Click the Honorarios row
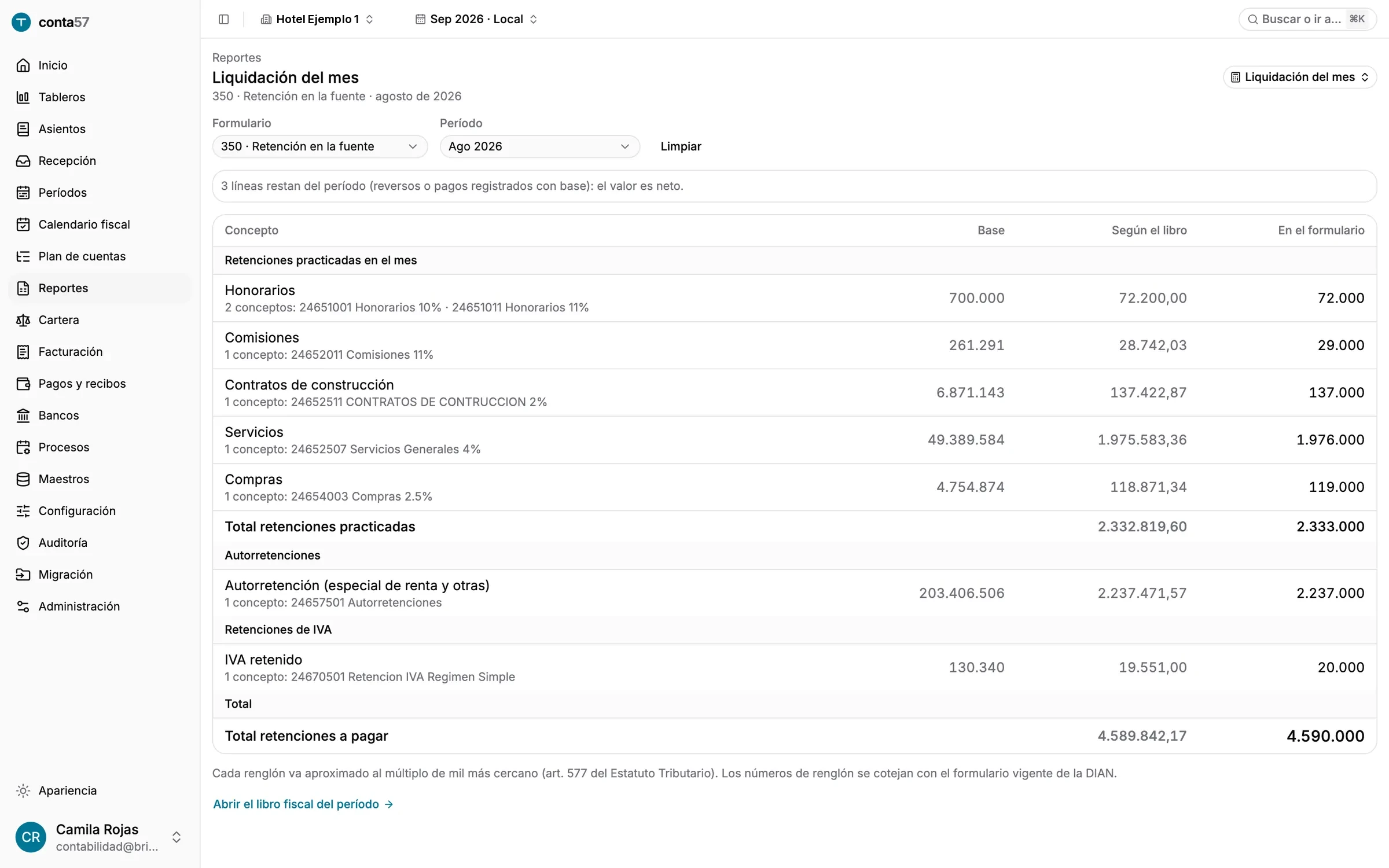Viewport: 1389px width, 868px height. 794,298
